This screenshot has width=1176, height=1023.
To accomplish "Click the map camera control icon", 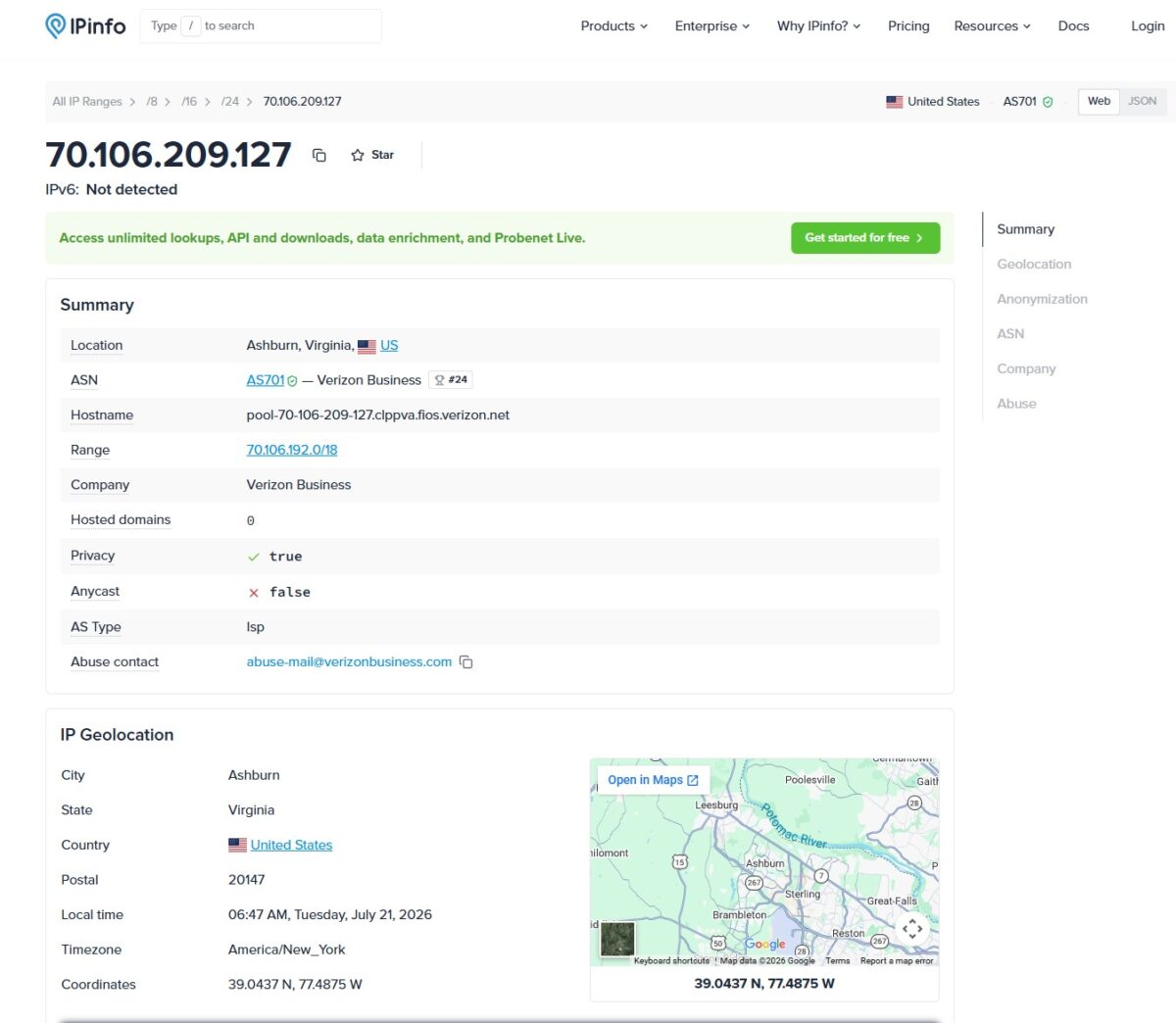I will 912,928.
